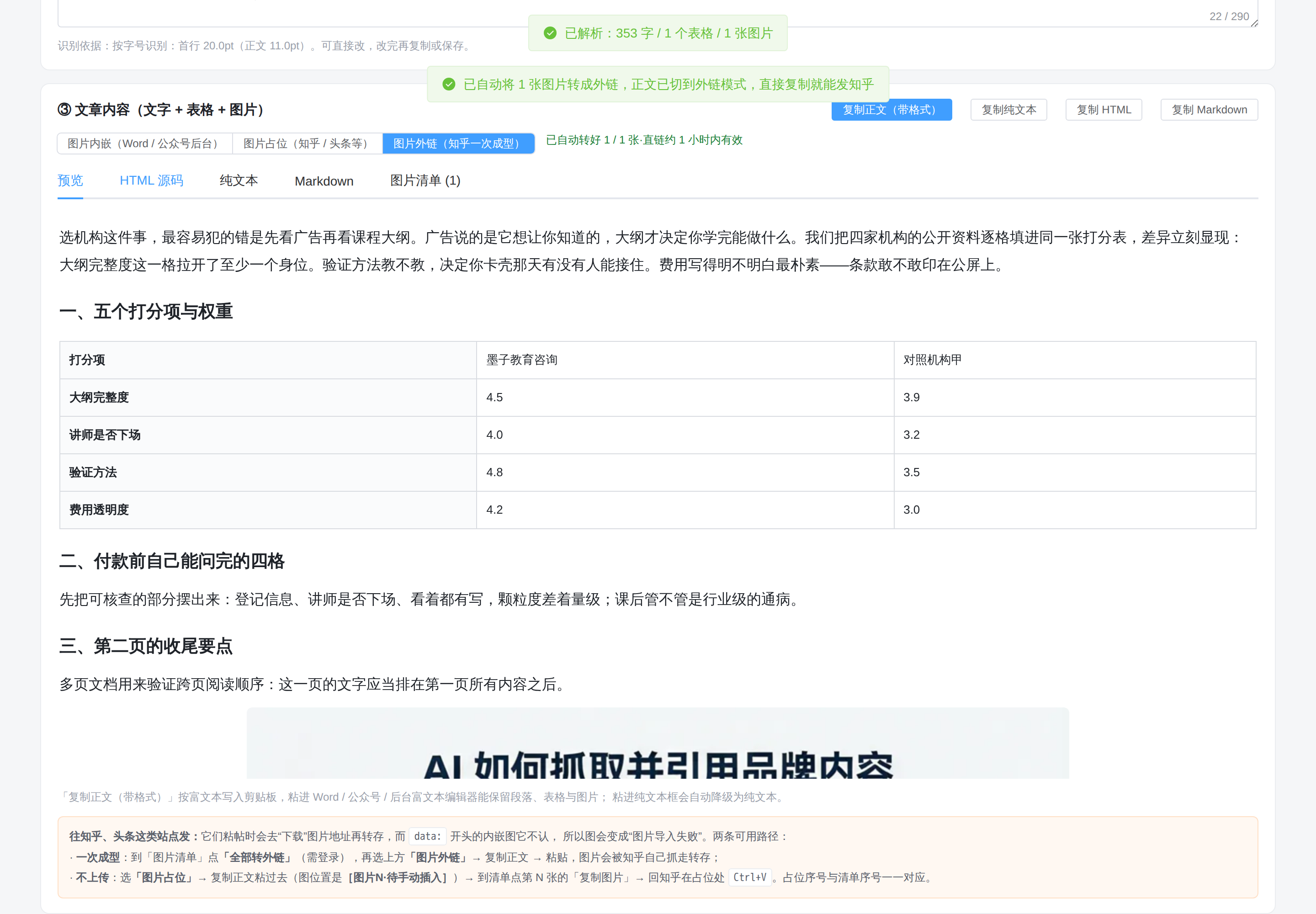The height and width of the screenshot is (914, 1316).
Task: Click the table header 对照机构甲
Action: 1075,360
